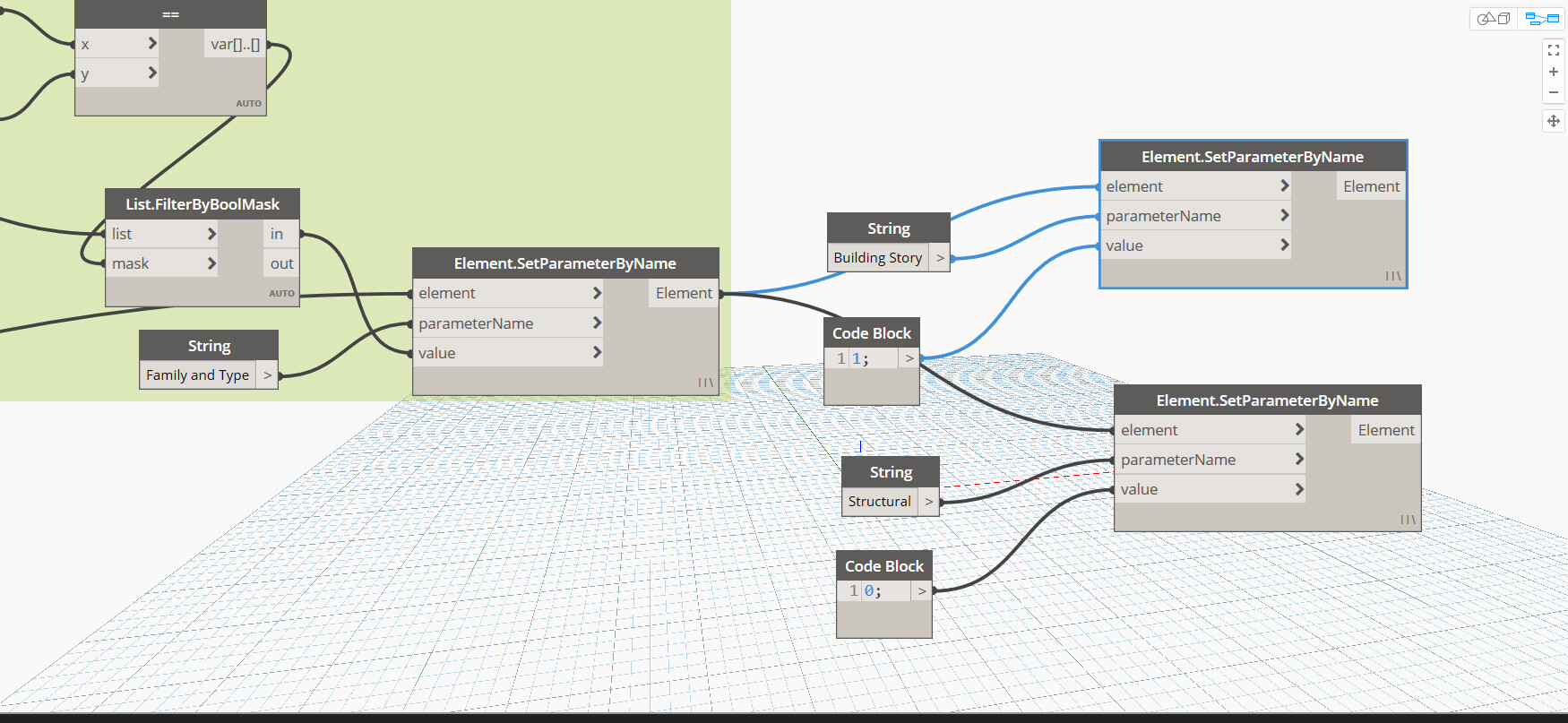Click Element output on green-group SetParameterByName node
1568x723 pixels.
(684, 293)
